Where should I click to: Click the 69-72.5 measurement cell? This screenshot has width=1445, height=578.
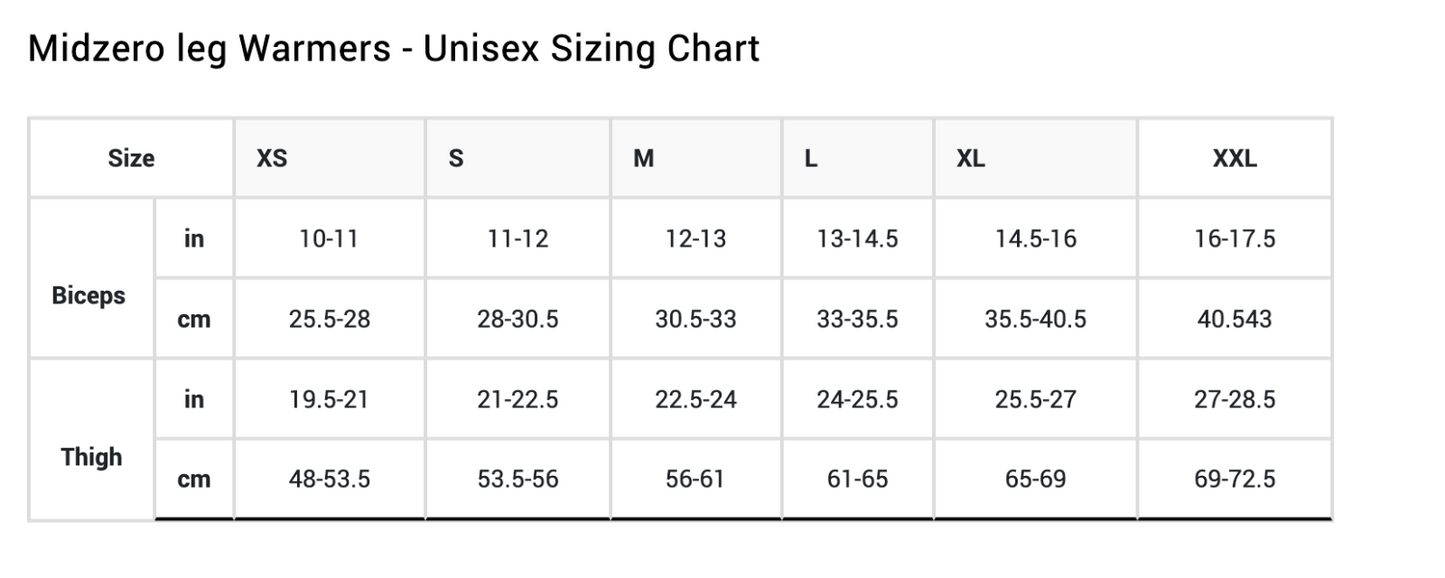tap(1234, 479)
